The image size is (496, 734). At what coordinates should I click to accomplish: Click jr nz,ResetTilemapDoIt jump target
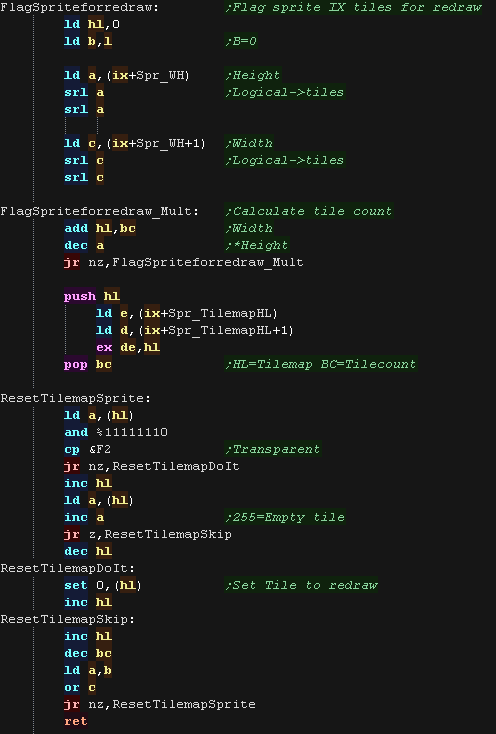coord(175,466)
